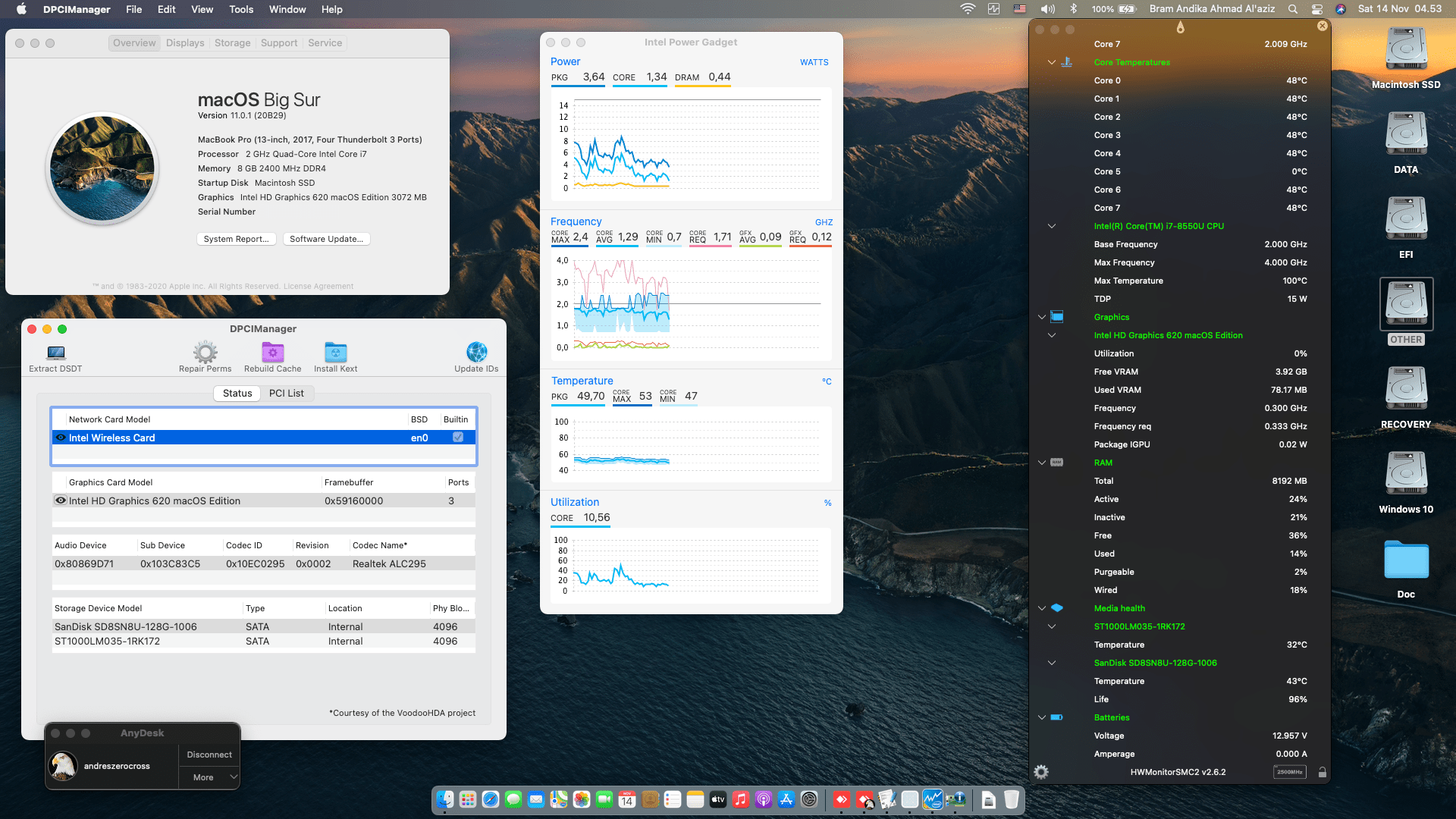Click the Update IDs globe icon
The width and height of the screenshot is (1456, 819).
[476, 352]
